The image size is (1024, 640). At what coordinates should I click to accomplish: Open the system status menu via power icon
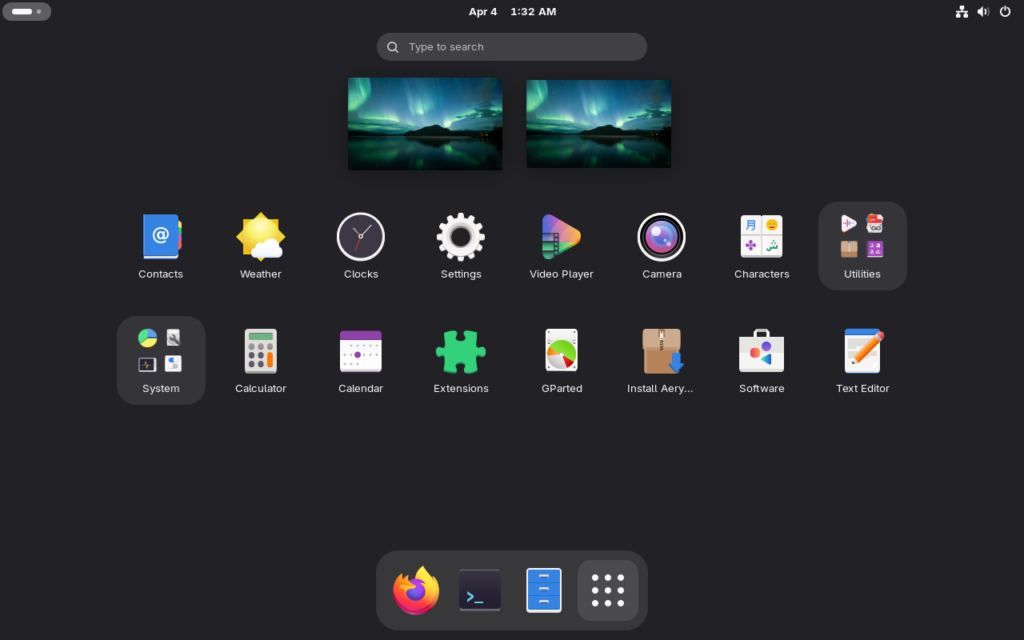[x=1005, y=12]
